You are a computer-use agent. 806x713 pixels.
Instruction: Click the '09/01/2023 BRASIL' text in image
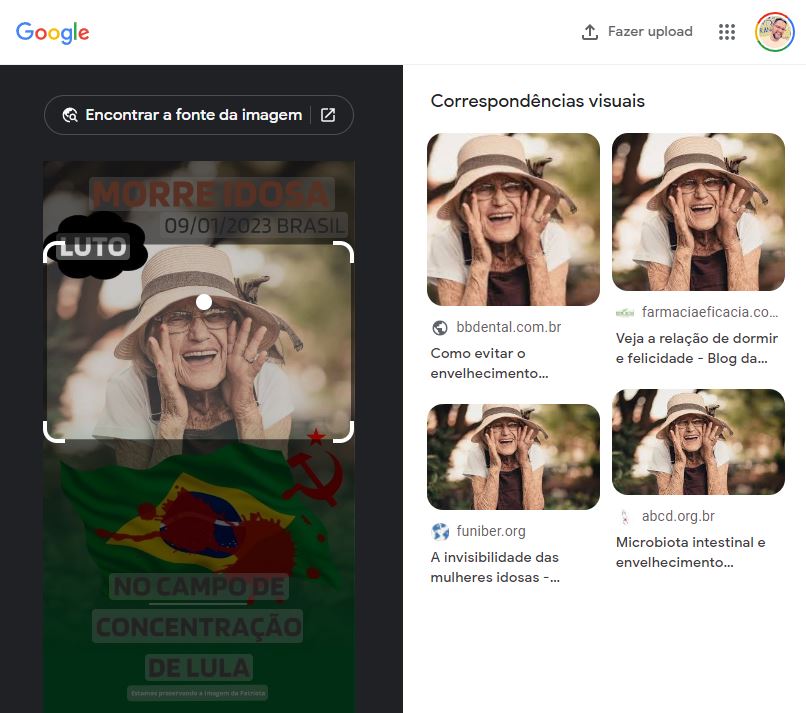pyautogui.click(x=254, y=226)
